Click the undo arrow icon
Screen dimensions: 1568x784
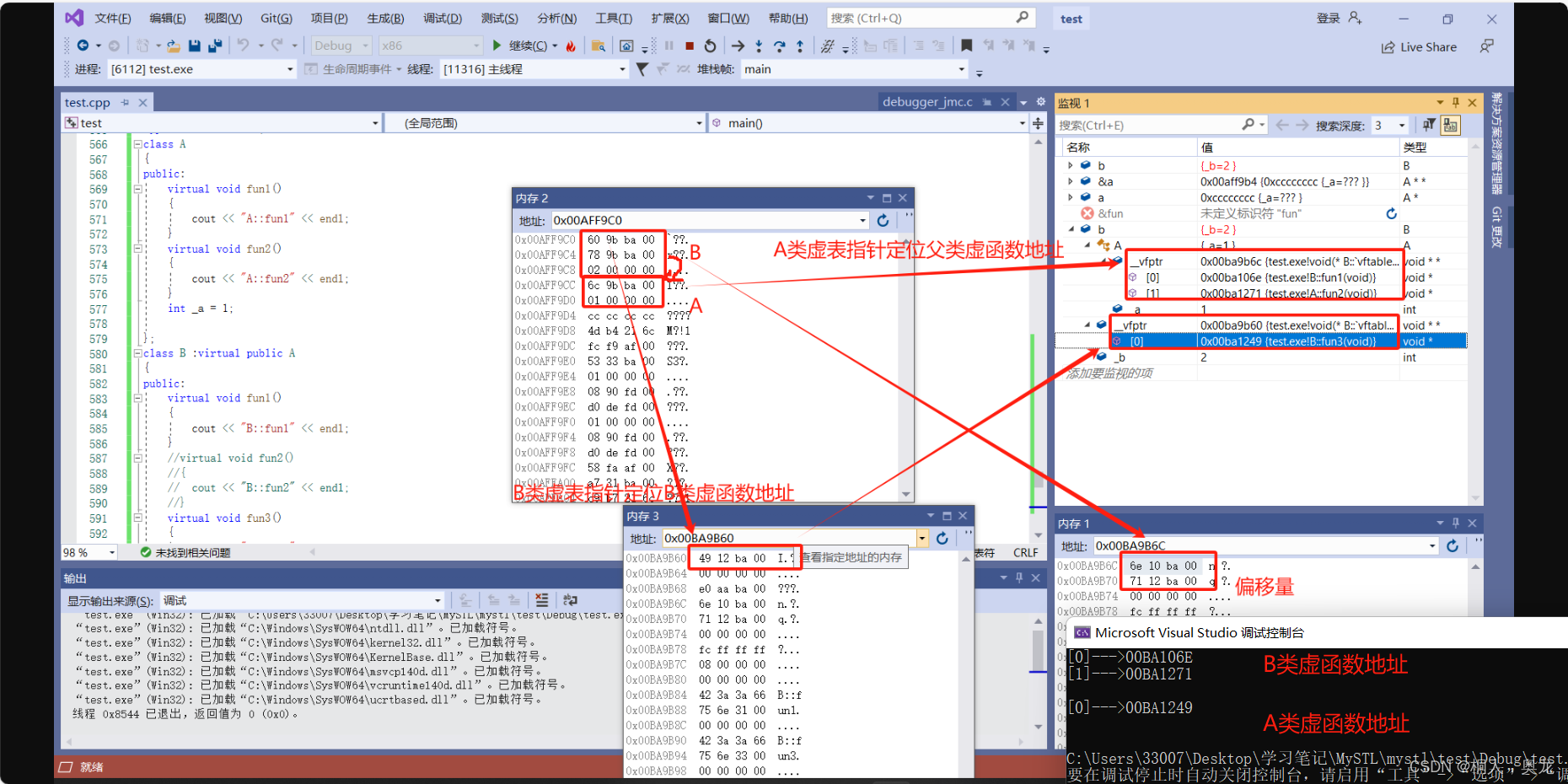click(244, 46)
